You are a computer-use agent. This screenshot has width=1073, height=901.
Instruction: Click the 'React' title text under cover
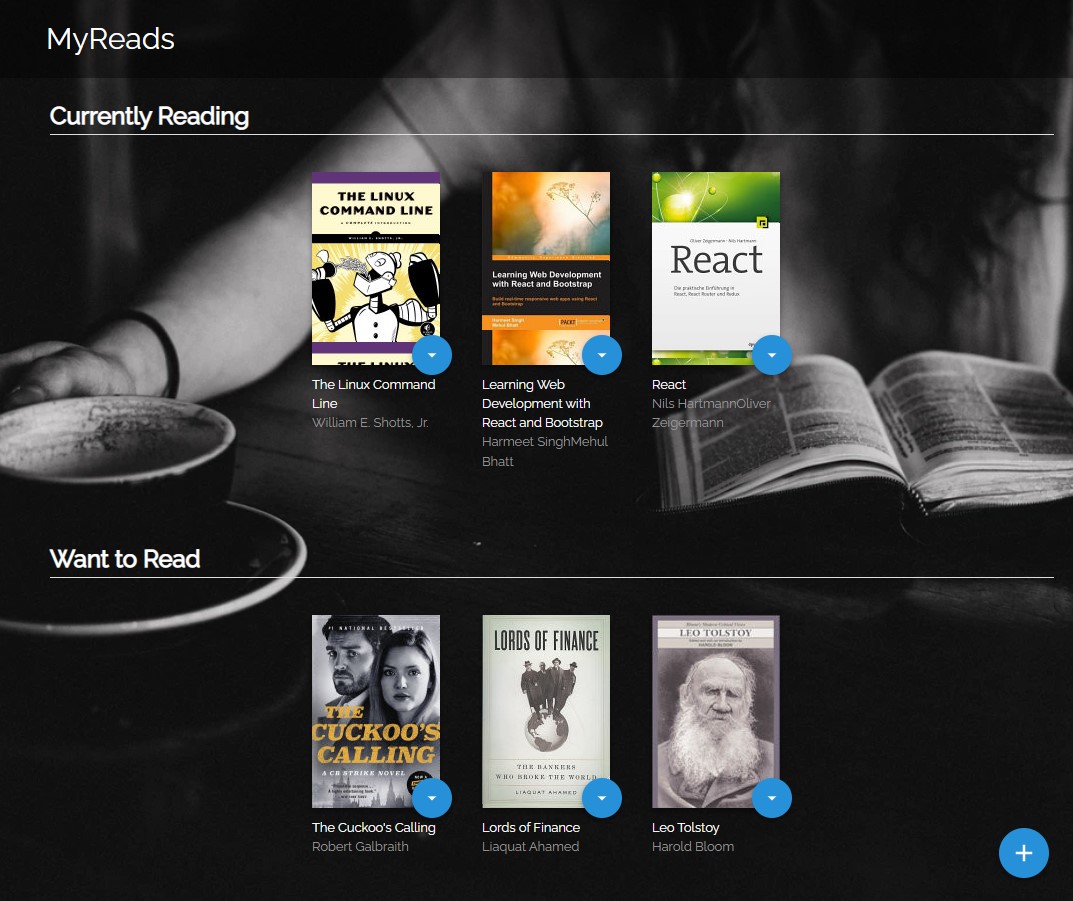coord(669,384)
